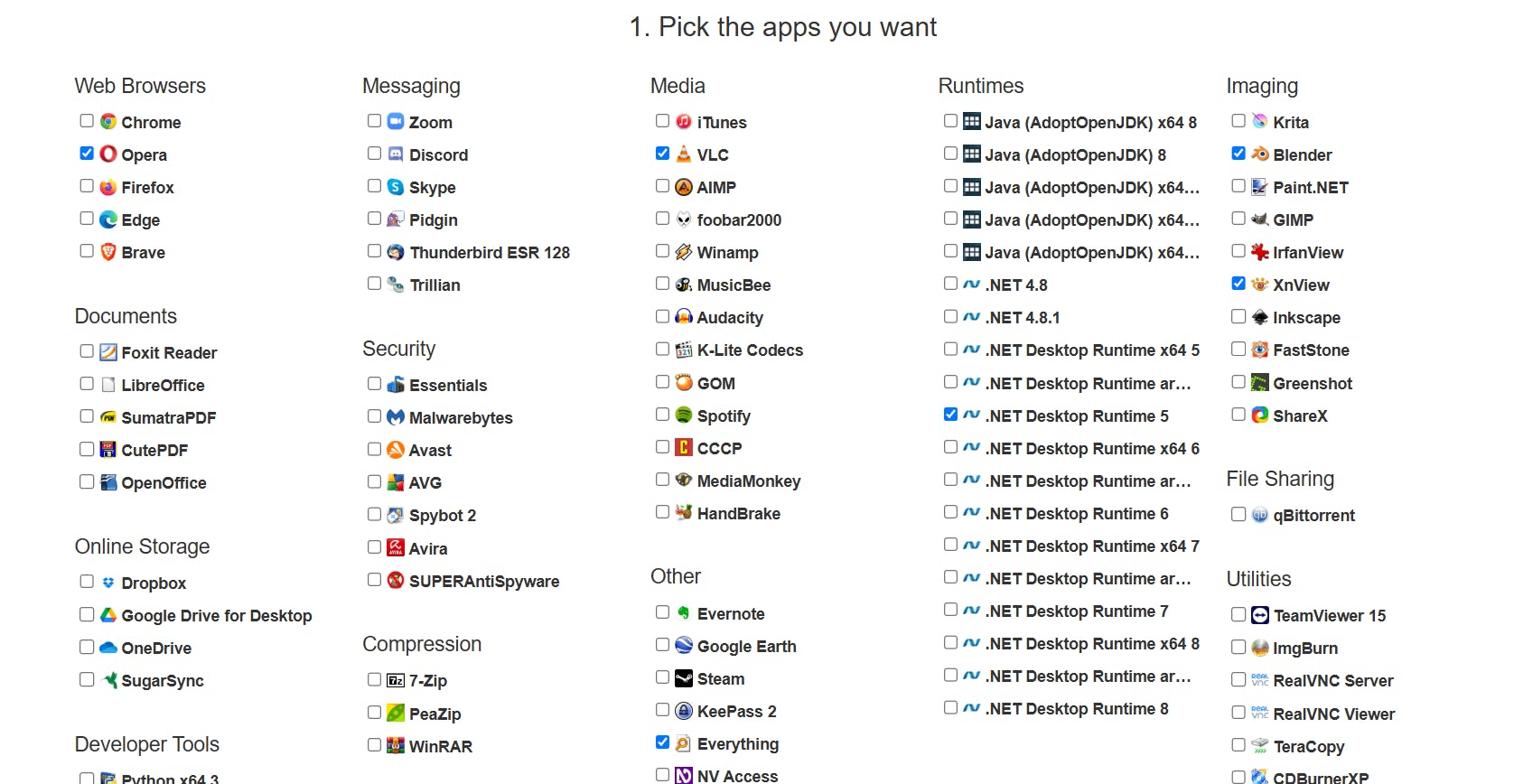
Task: Click the "Thunderbird ESR 128" label
Action: pyautogui.click(x=490, y=252)
